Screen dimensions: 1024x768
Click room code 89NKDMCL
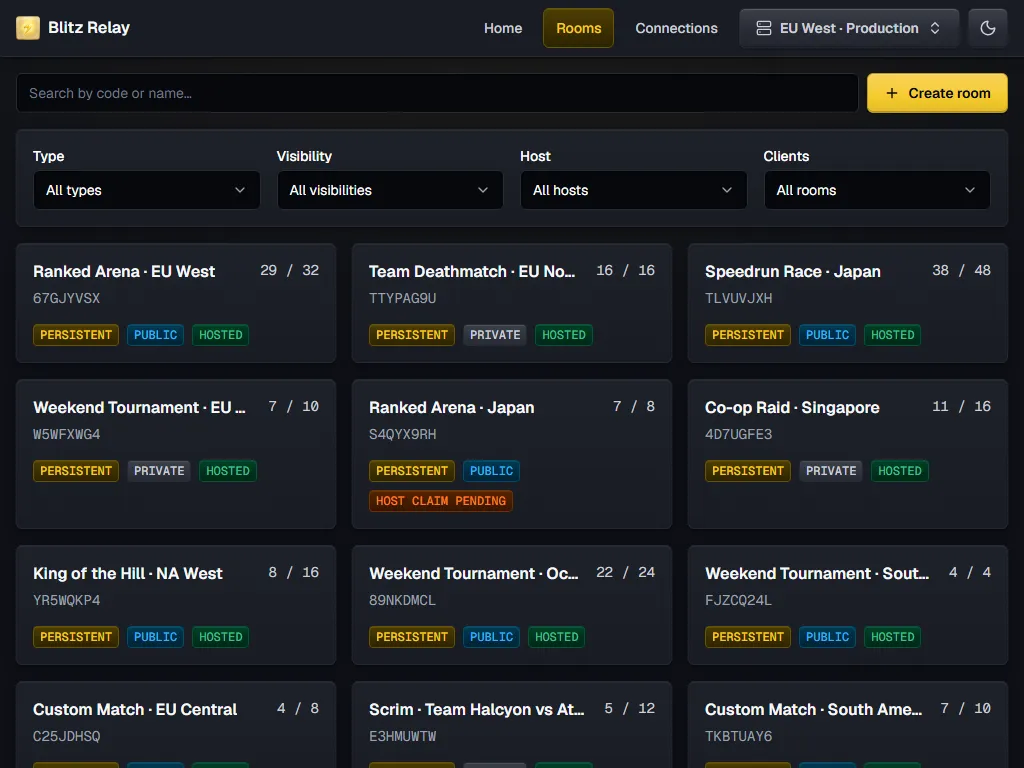(x=402, y=600)
